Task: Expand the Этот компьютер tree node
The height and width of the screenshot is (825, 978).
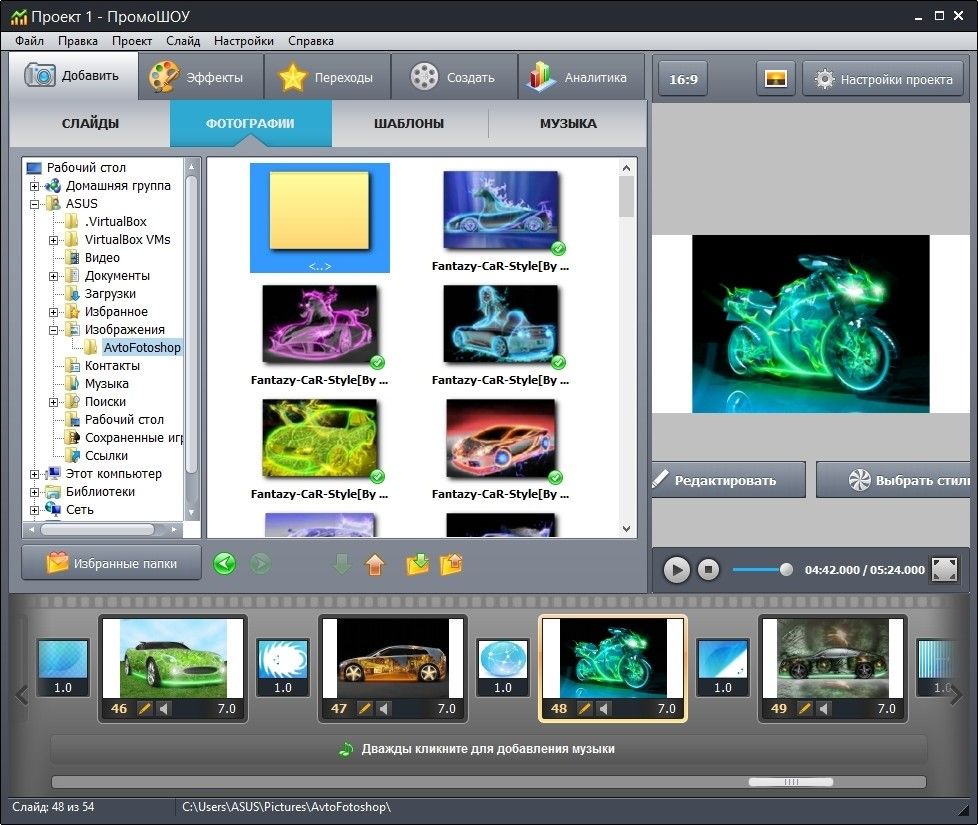Action: pyautogui.click(x=35, y=474)
